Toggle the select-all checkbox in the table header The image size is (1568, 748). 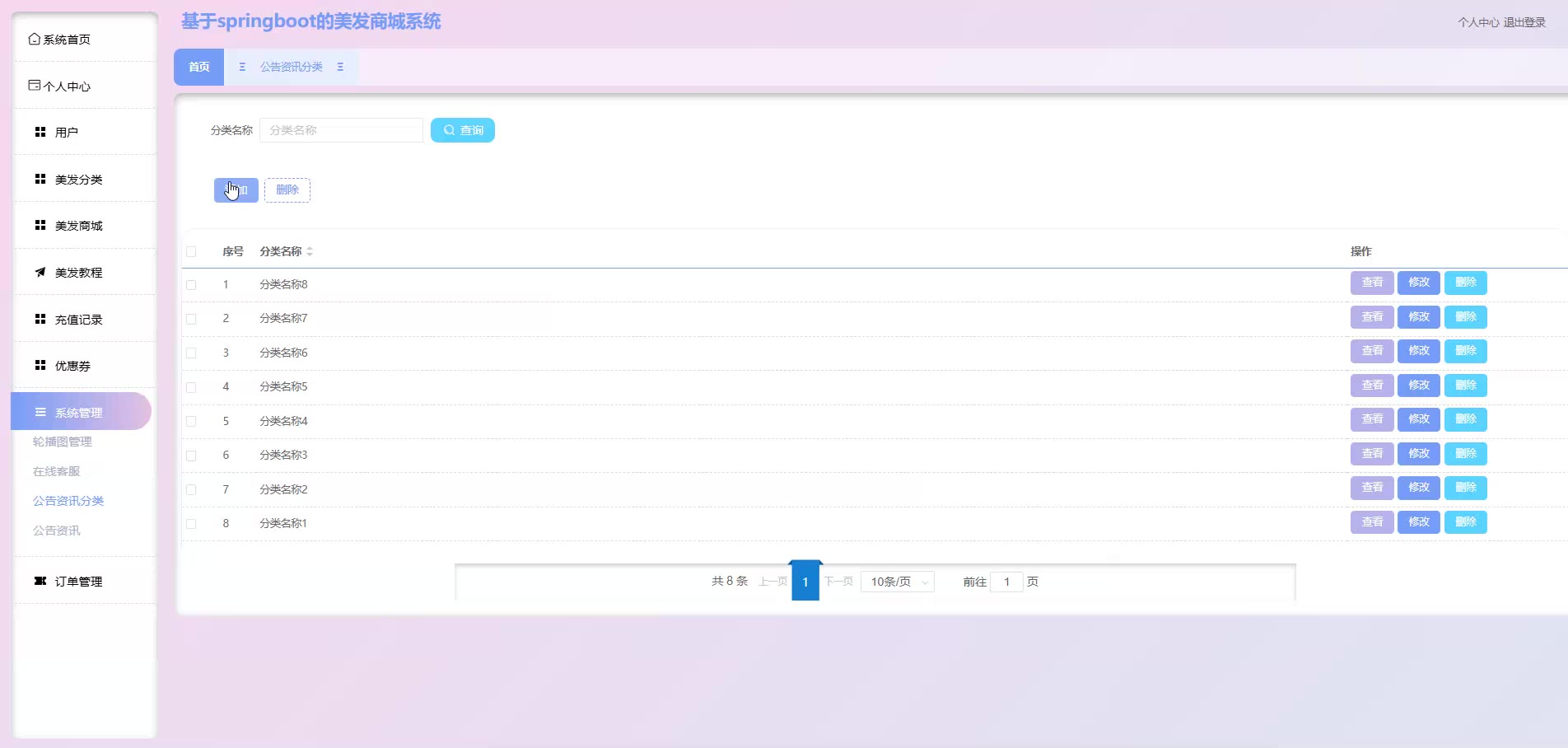191,251
